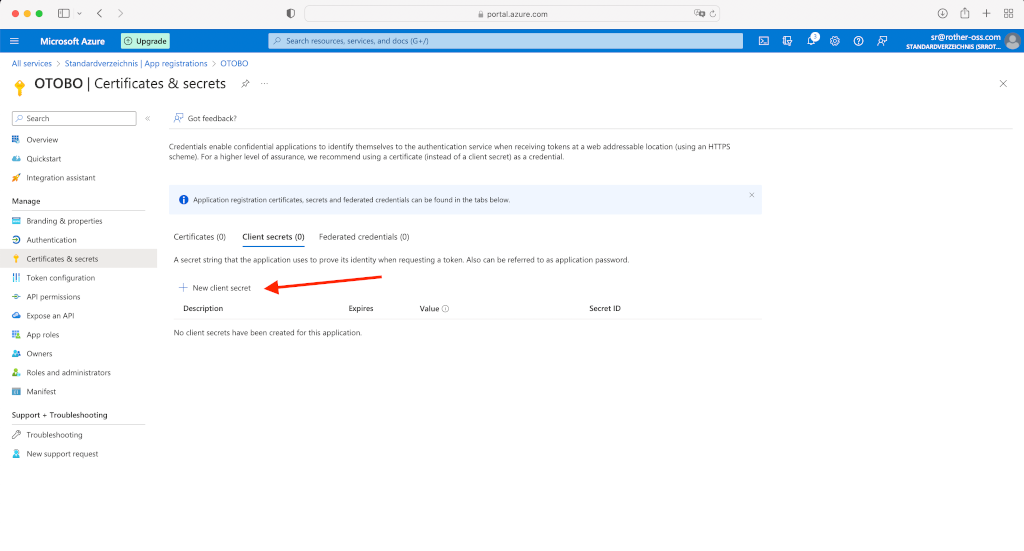Open API permissions in the sidebar
Viewport: 1024px width, 551px height.
pos(53,297)
